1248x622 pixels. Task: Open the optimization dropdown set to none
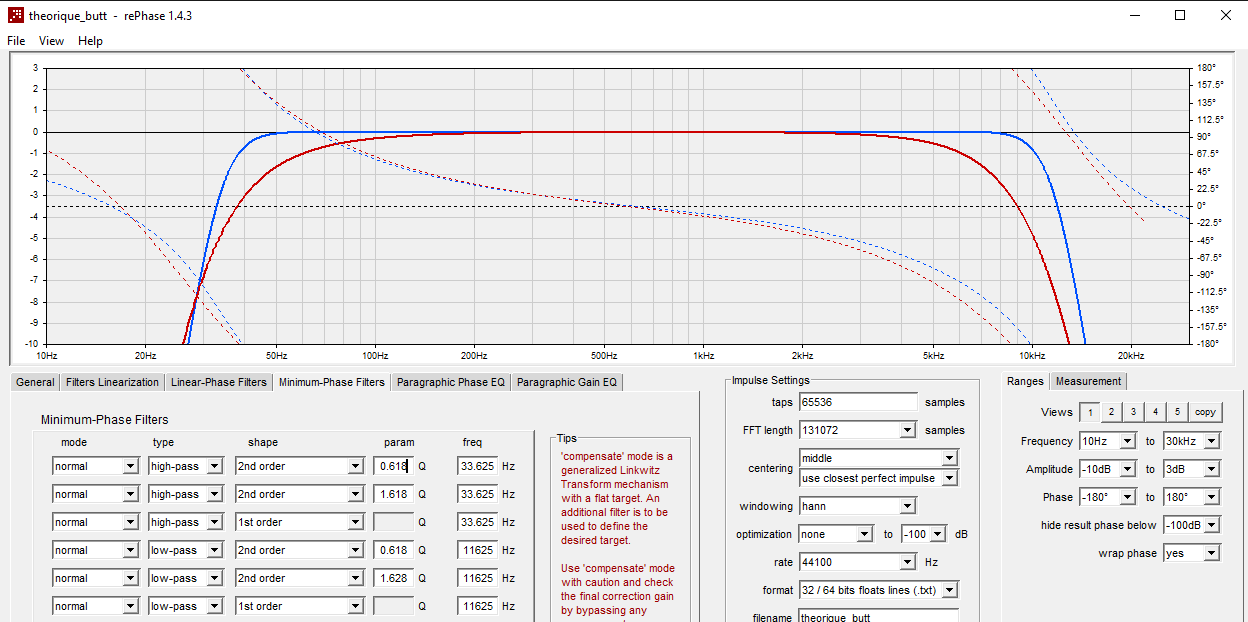coord(836,534)
